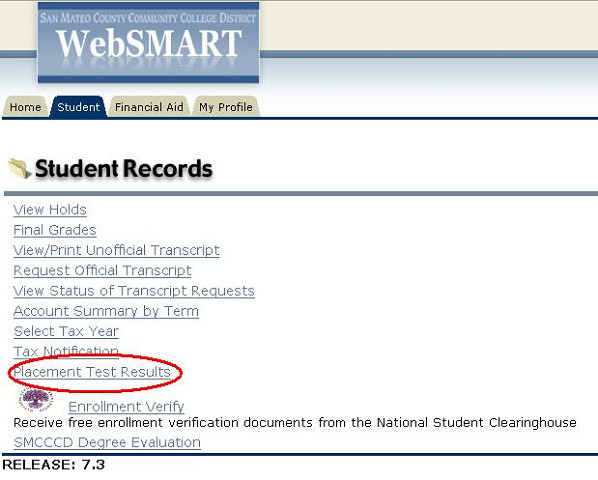Screen dimensions: 598x480
Task: Click the RELEASE: 7.3 footer text
Action: (53, 465)
